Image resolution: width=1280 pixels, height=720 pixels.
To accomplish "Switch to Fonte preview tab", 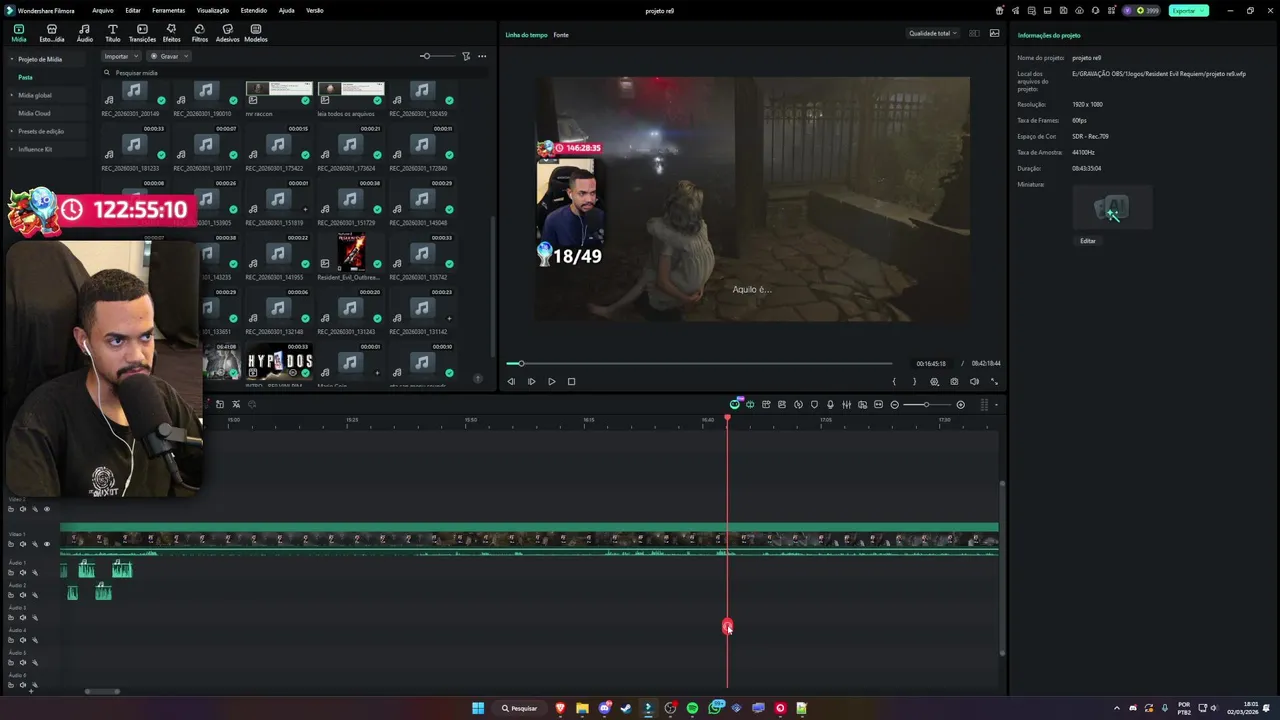I will [561, 35].
